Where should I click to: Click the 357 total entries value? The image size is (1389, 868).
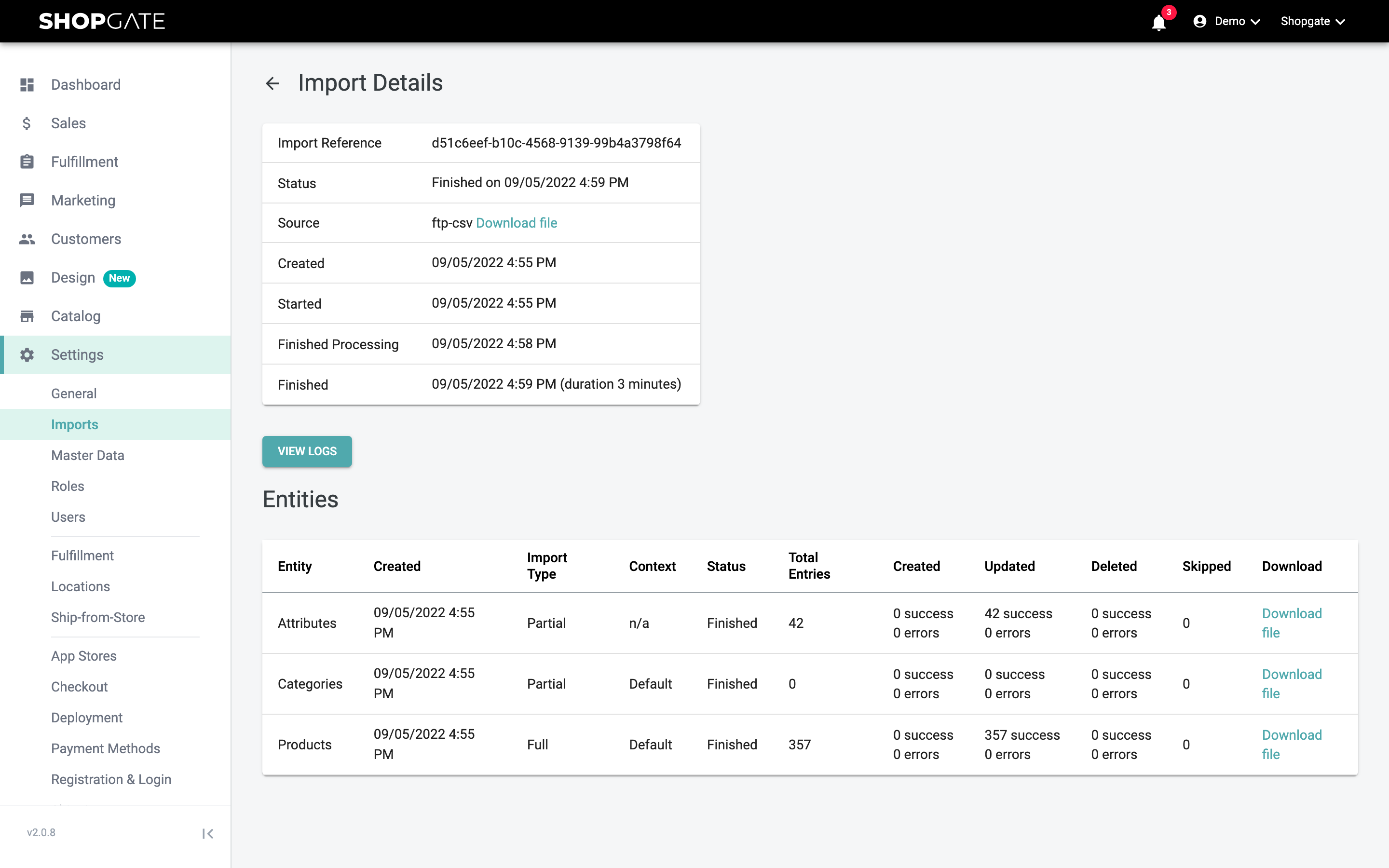click(800, 745)
